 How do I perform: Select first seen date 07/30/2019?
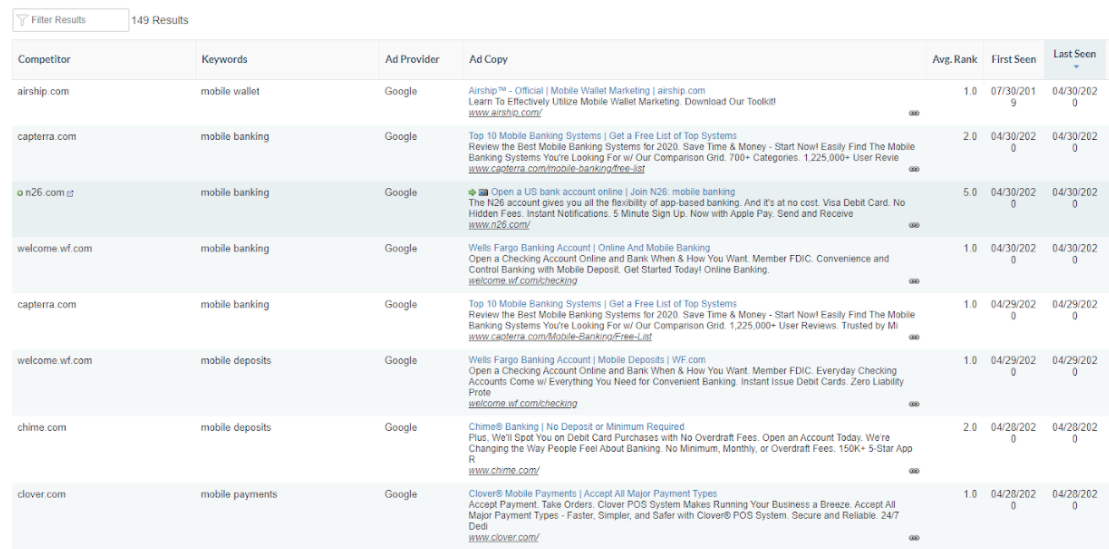(x=1014, y=97)
